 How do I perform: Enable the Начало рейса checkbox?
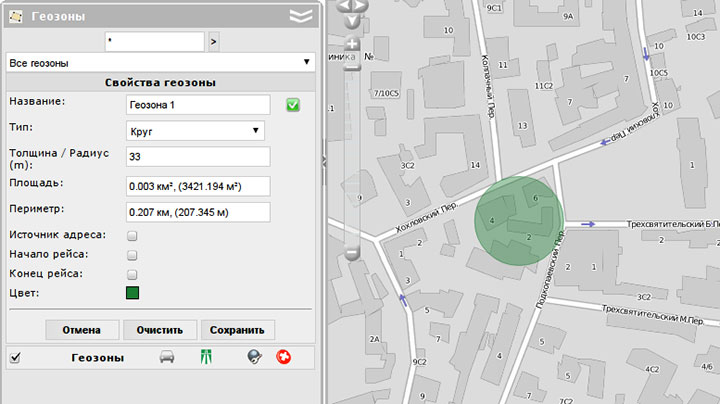pos(132,255)
